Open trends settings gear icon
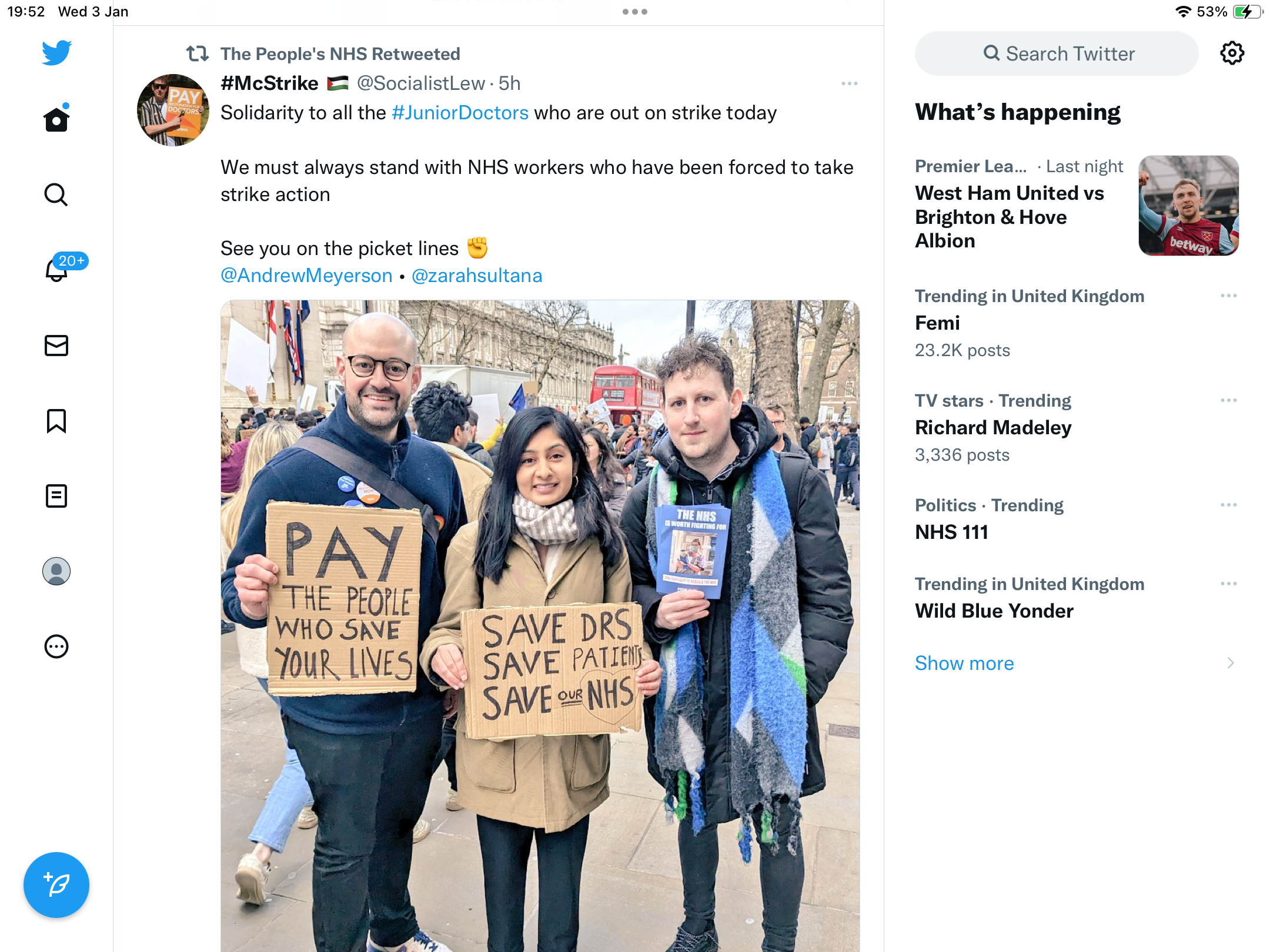 click(x=1232, y=53)
